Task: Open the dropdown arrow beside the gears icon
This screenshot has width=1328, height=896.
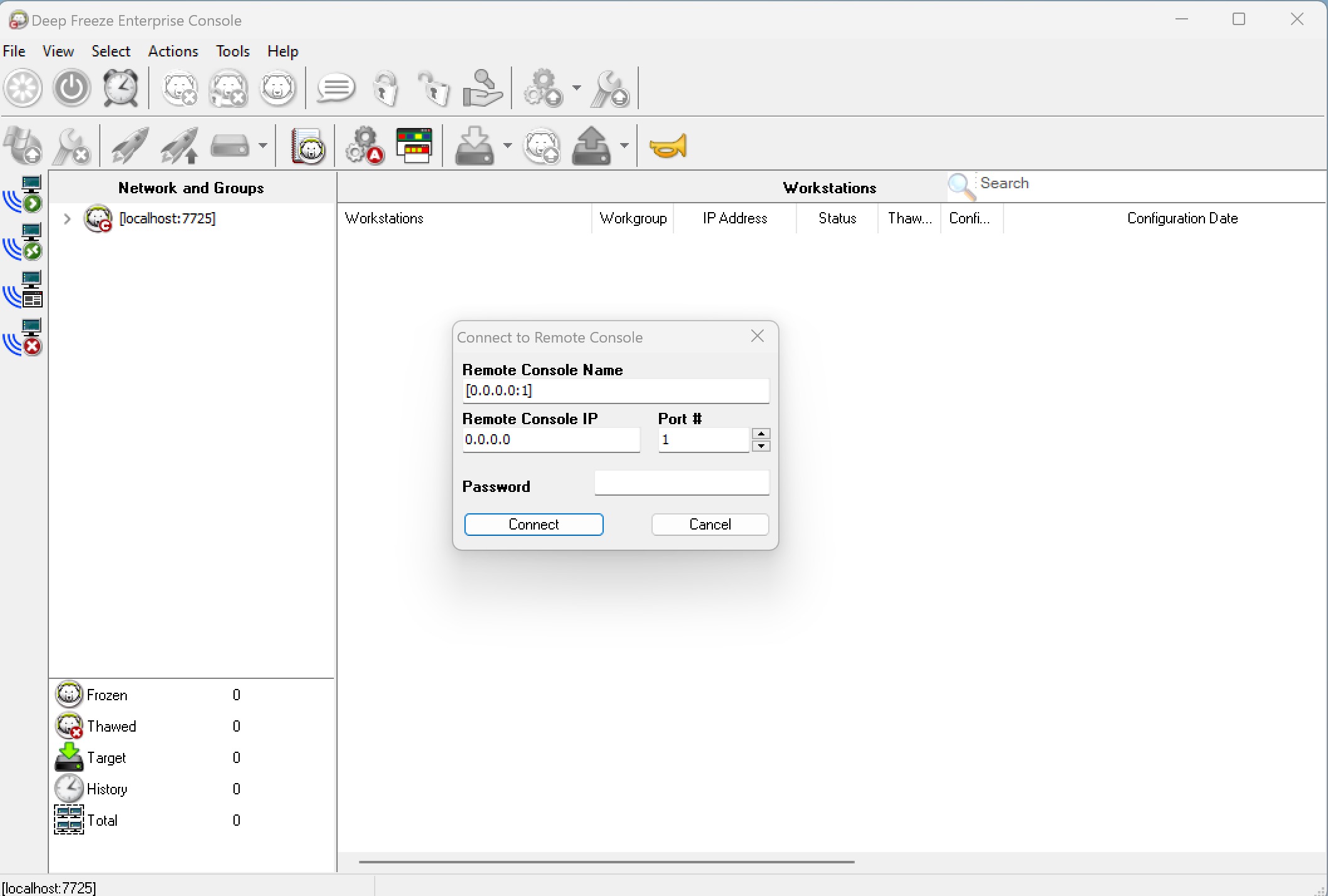Action: (577, 88)
